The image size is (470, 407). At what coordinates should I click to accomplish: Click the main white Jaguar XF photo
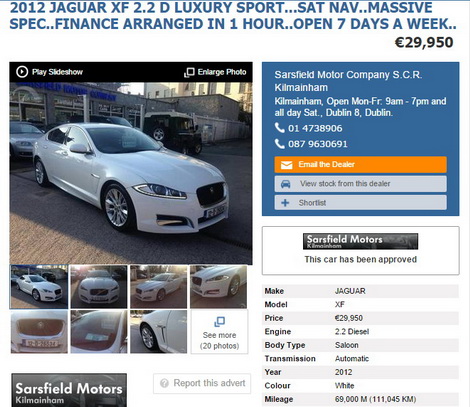pos(131,173)
